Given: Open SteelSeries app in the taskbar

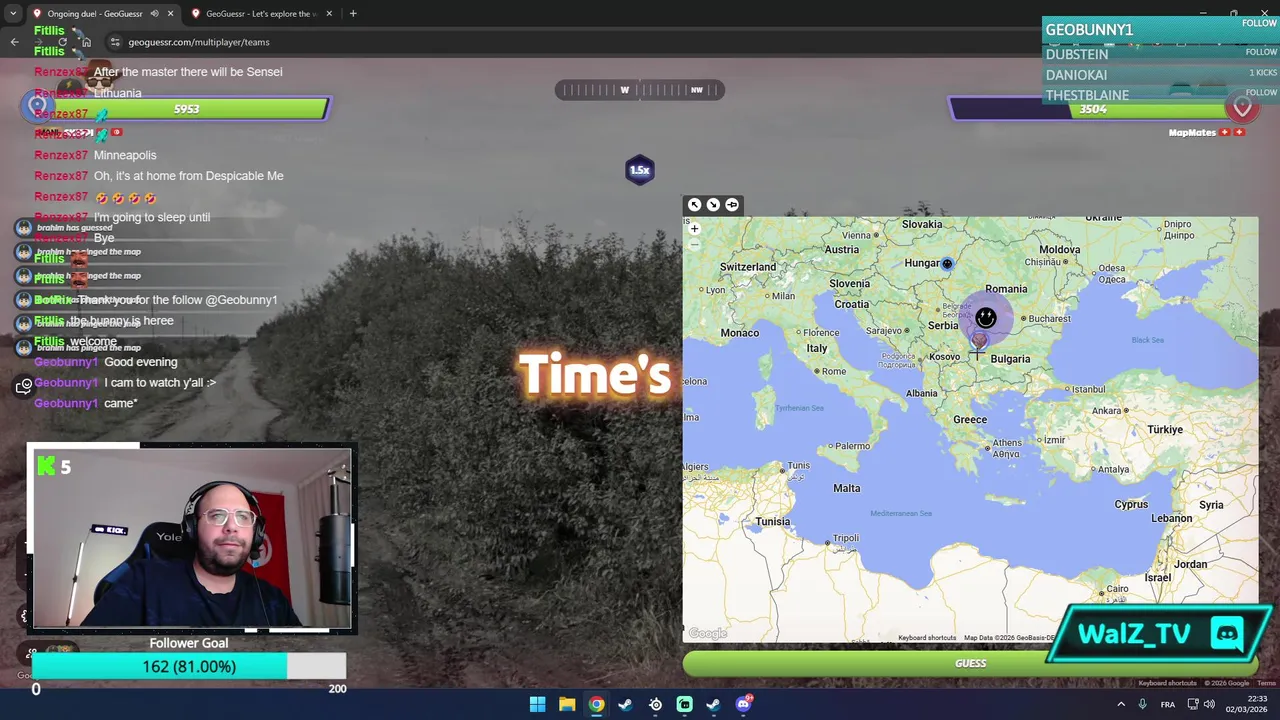Looking at the screenshot, I should tap(655, 704).
